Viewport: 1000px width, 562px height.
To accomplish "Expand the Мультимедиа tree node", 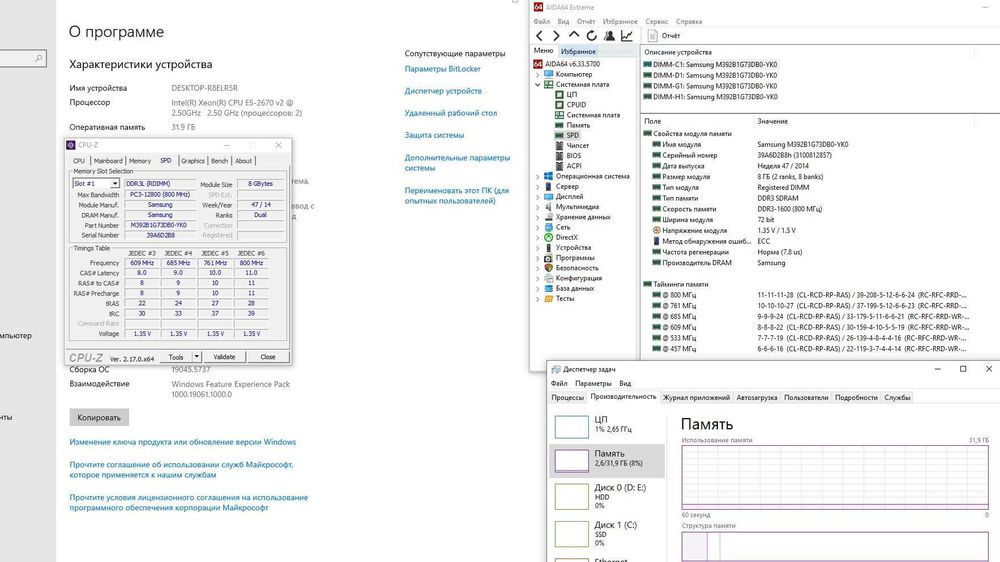I will click(x=538, y=207).
